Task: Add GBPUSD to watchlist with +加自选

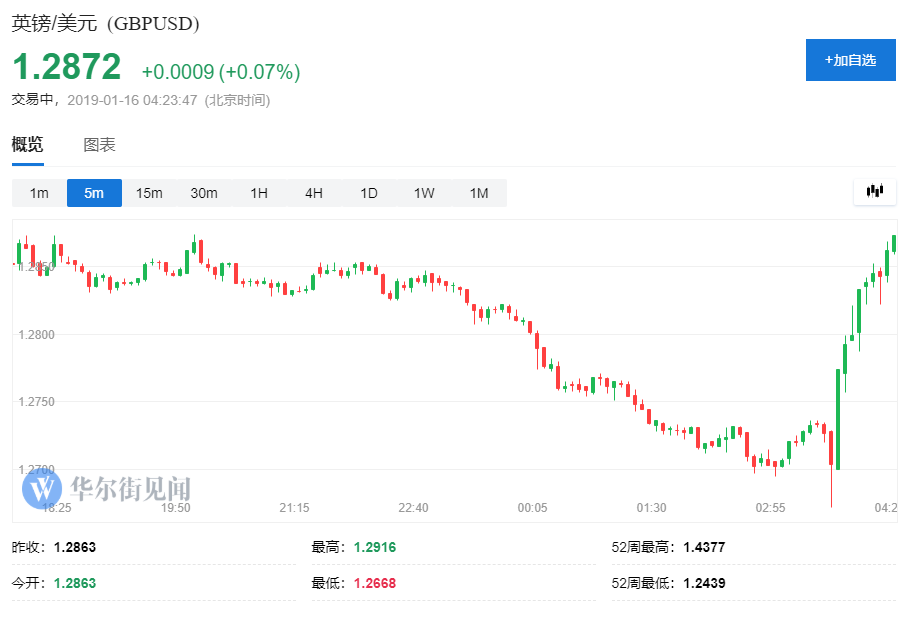Action: pyautogui.click(x=850, y=60)
